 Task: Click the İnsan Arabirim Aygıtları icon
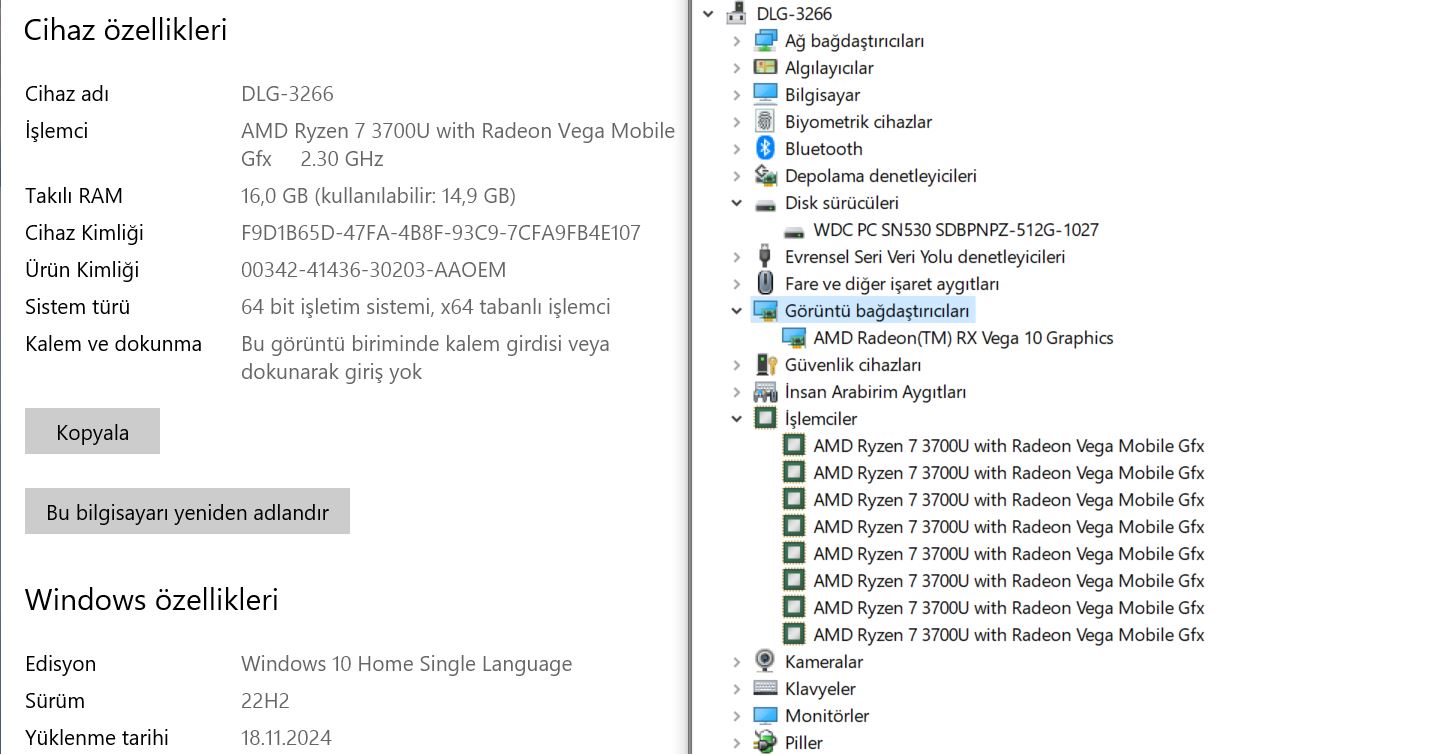(x=765, y=391)
